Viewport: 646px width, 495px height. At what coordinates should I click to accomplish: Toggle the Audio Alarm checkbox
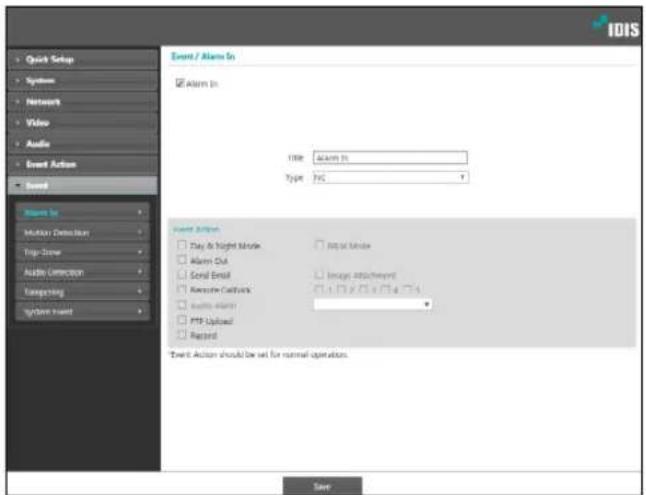tap(182, 305)
